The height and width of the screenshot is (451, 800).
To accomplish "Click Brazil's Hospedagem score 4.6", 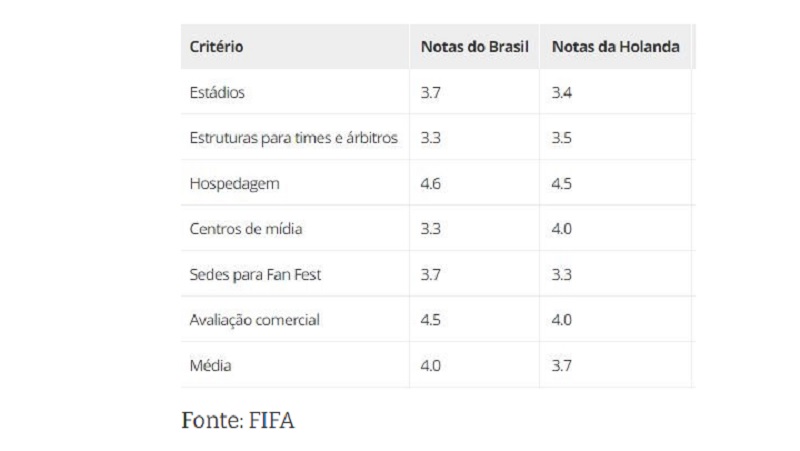I will (x=431, y=184).
